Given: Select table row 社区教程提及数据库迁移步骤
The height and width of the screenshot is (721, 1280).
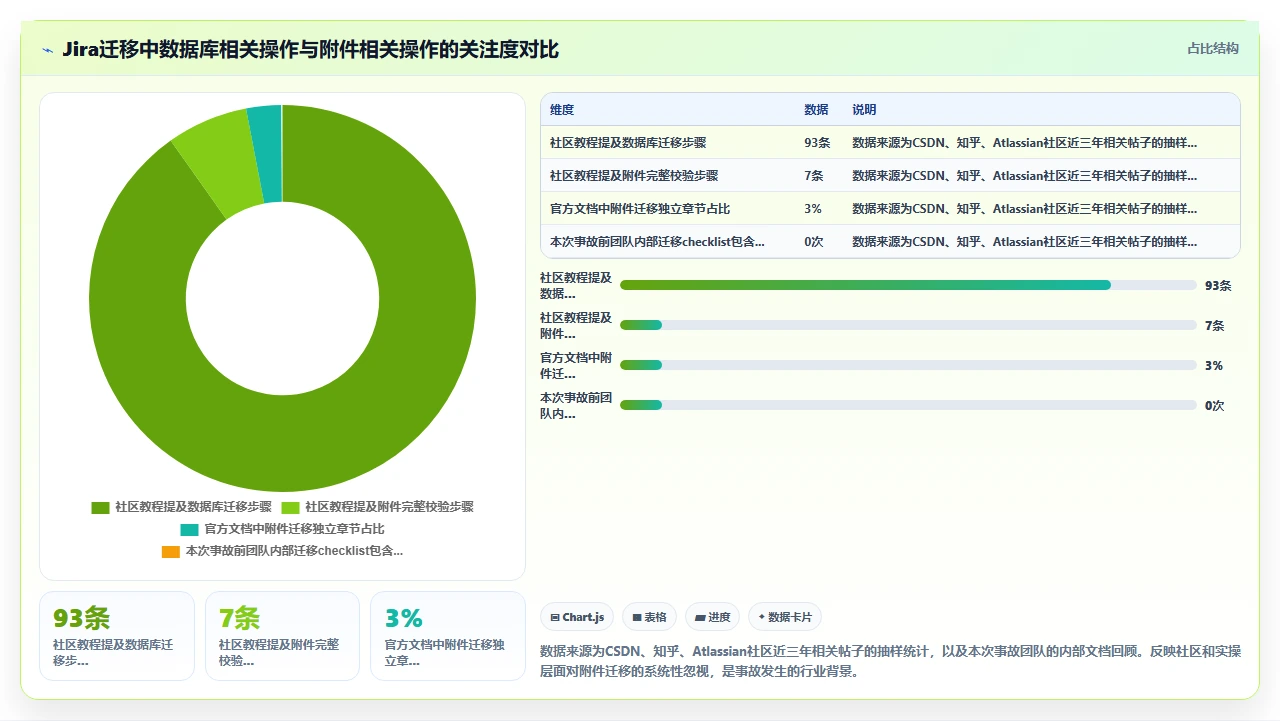Looking at the screenshot, I should click(890, 143).
